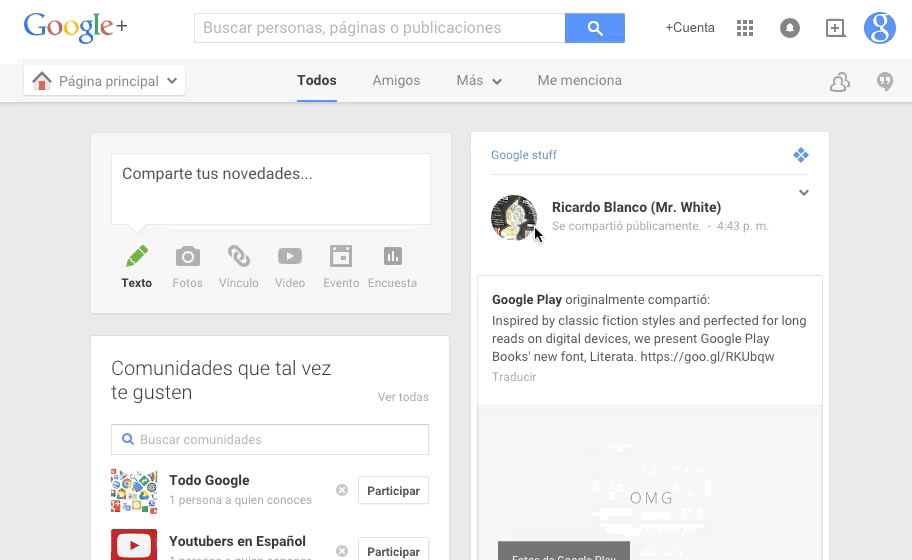912x560 pixels.
Task: Select the Video play option
Action: tap(290, 267)
